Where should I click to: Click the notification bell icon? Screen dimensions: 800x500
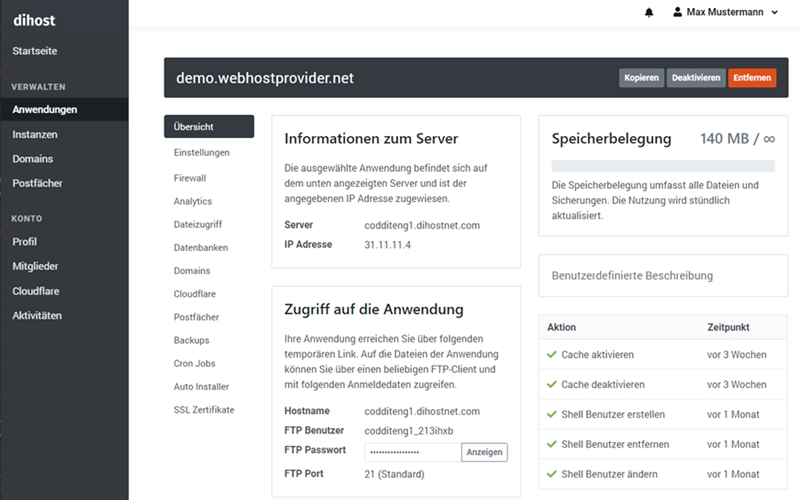[649, 12]
